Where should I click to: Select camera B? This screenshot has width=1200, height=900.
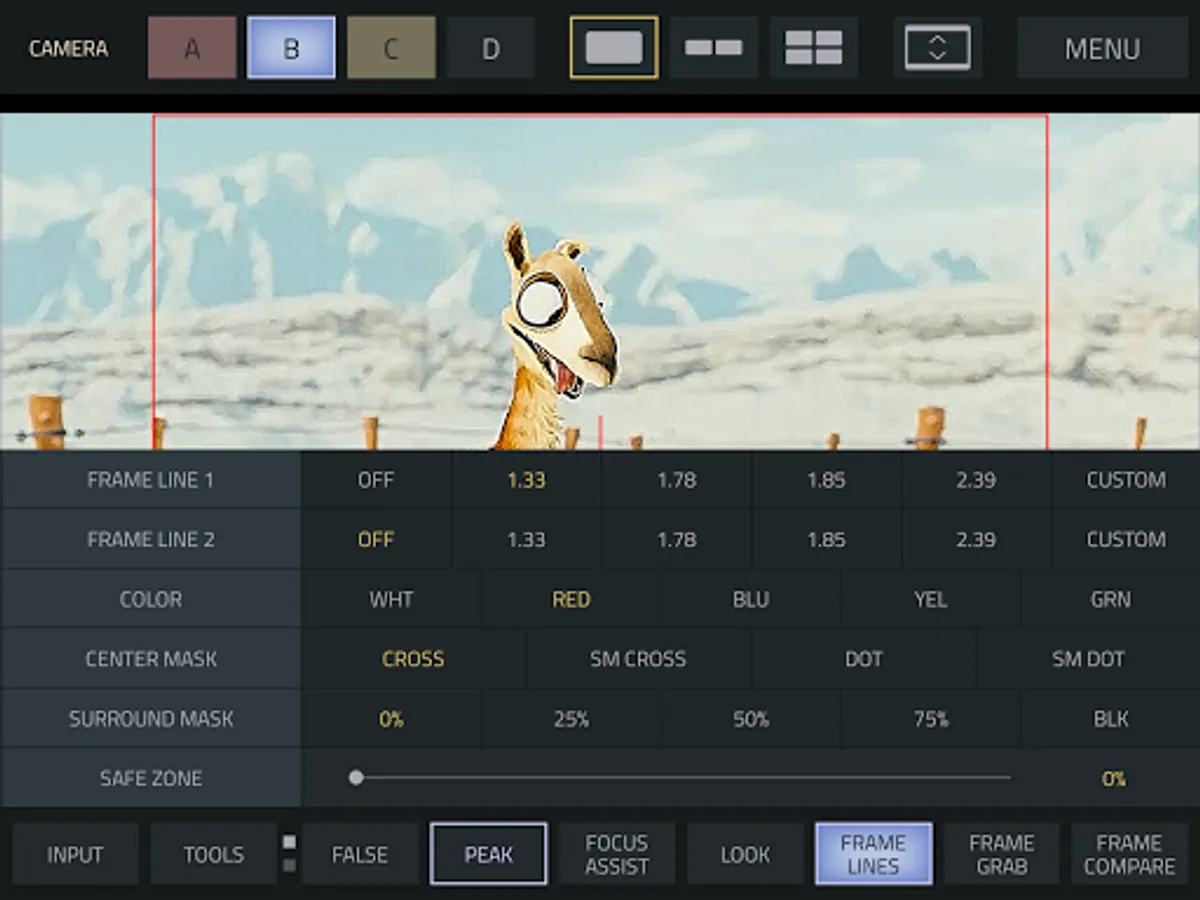tap(291, 47)
